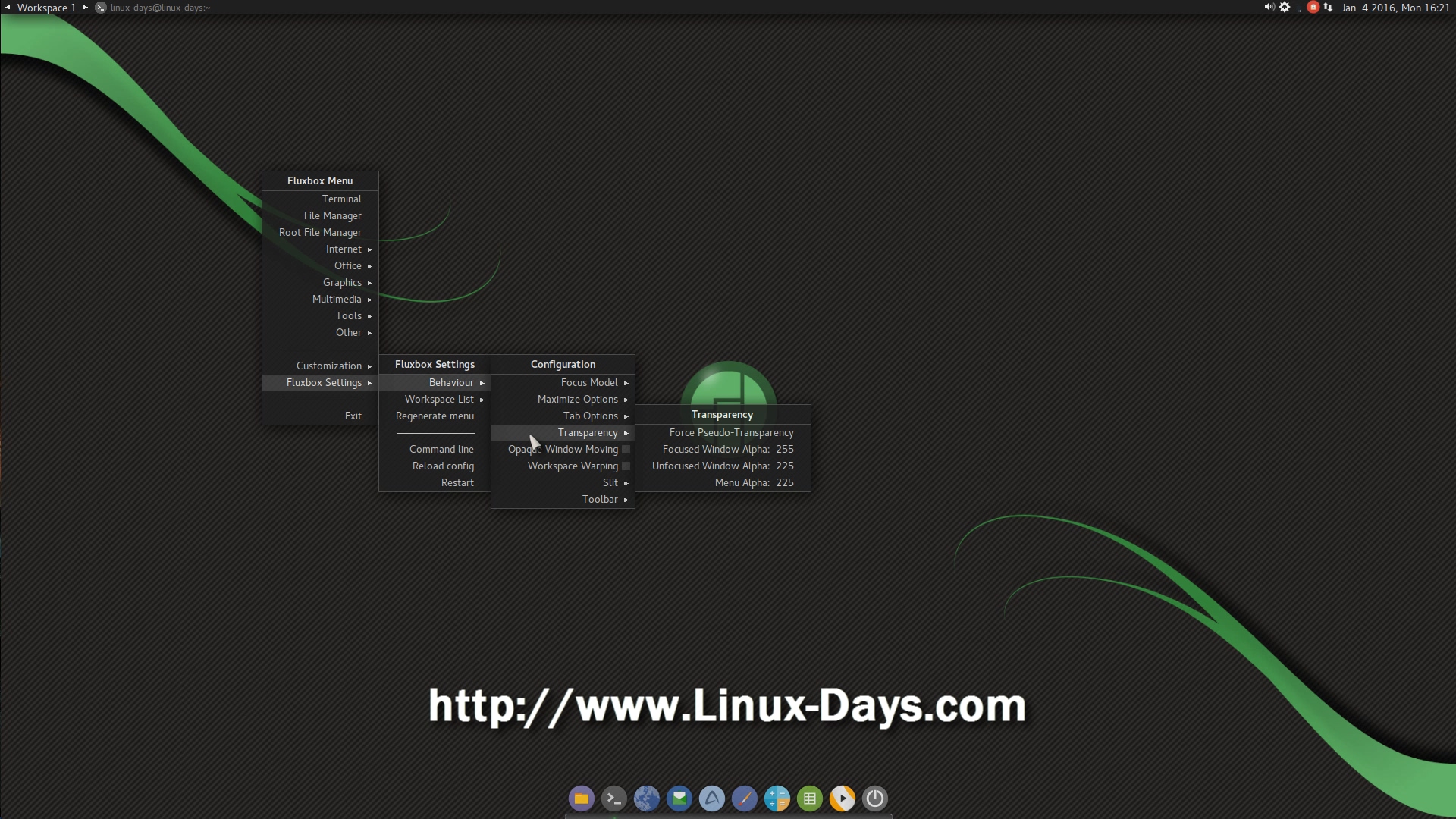Expand the Graphics submenu
This screenshot has width=1456, height=819.
coord(320,282)
